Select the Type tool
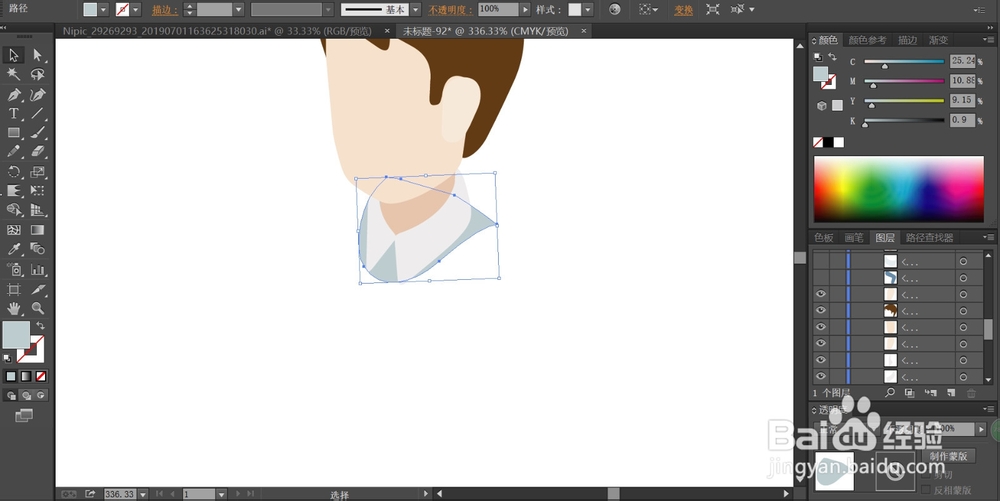Viewport: 1000px width, 501px height. [13, 113]
